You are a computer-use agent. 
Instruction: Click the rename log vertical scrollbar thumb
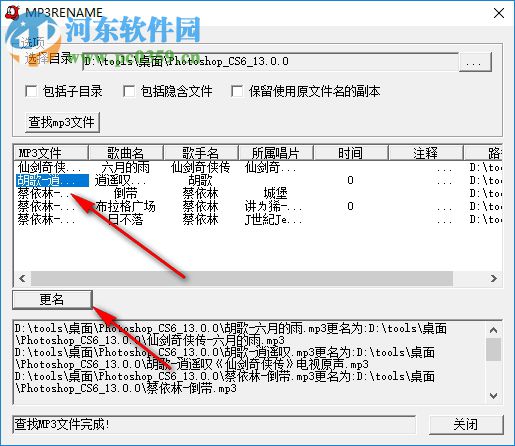[x=493, y=350]
